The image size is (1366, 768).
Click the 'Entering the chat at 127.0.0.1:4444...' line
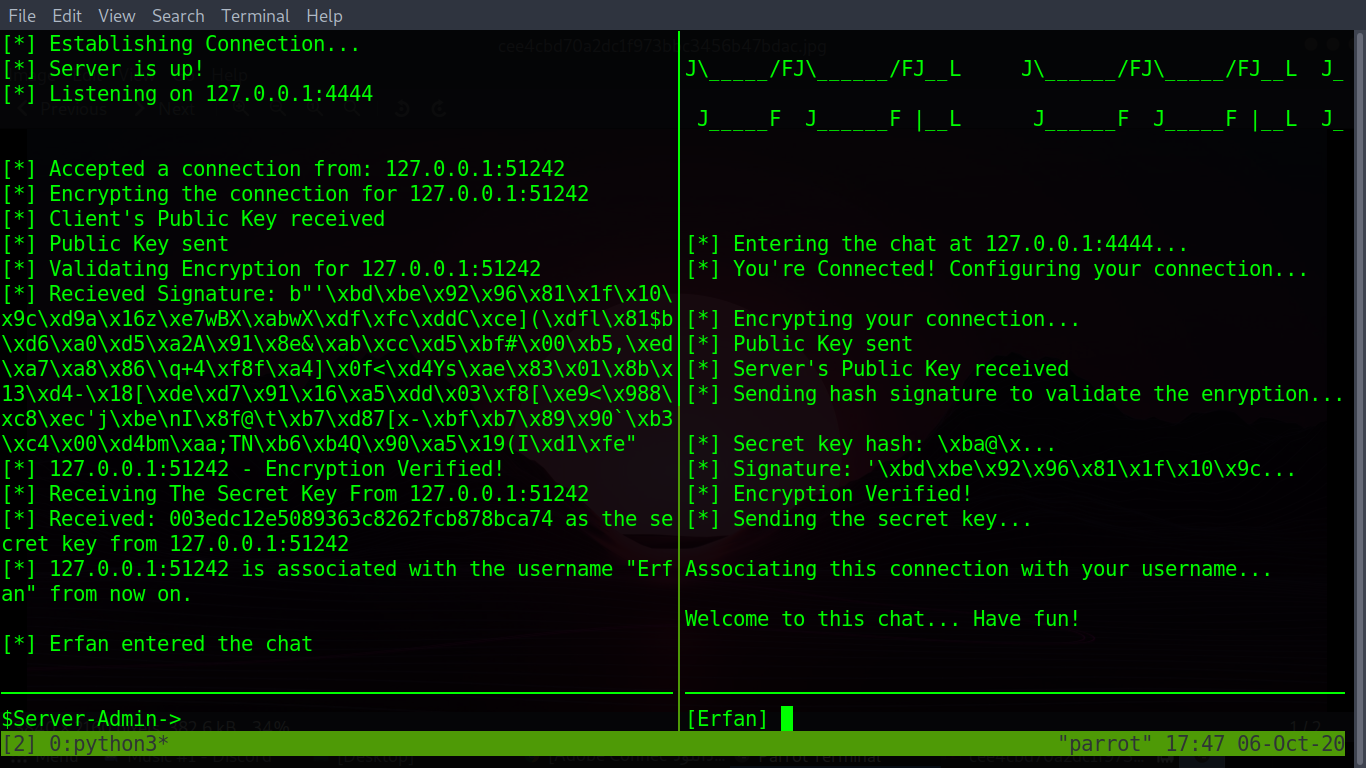pos(937,244)
